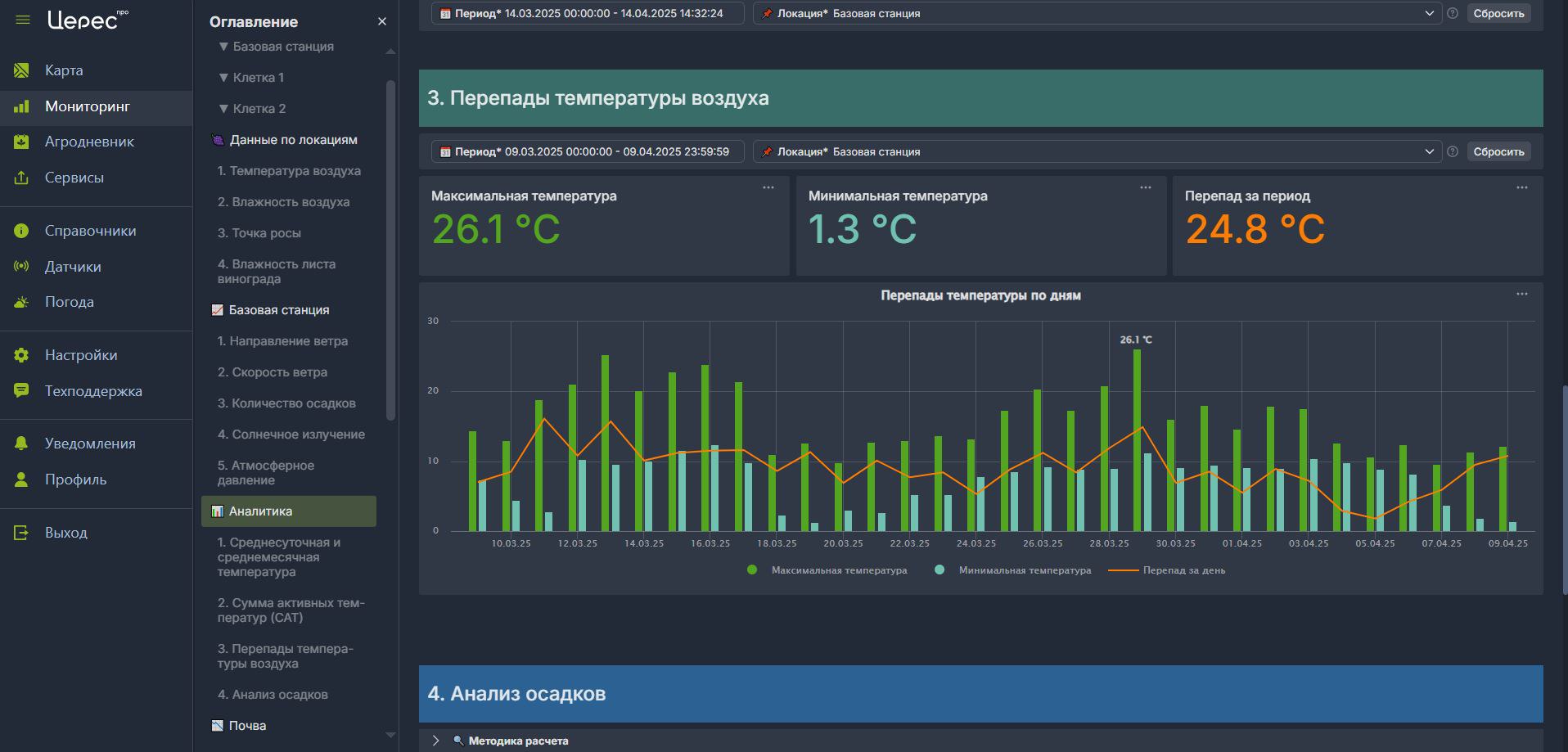Click the Период date range field
The image size is (1568, 752).
587,151
